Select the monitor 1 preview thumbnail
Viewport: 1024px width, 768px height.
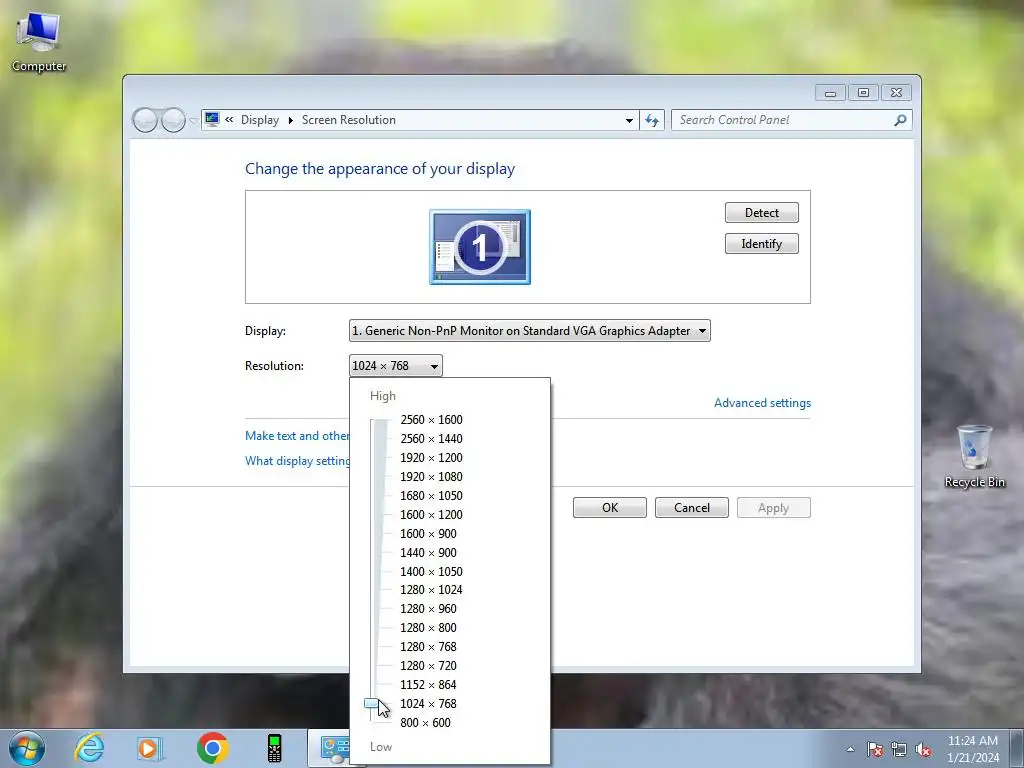coord(480,247)
